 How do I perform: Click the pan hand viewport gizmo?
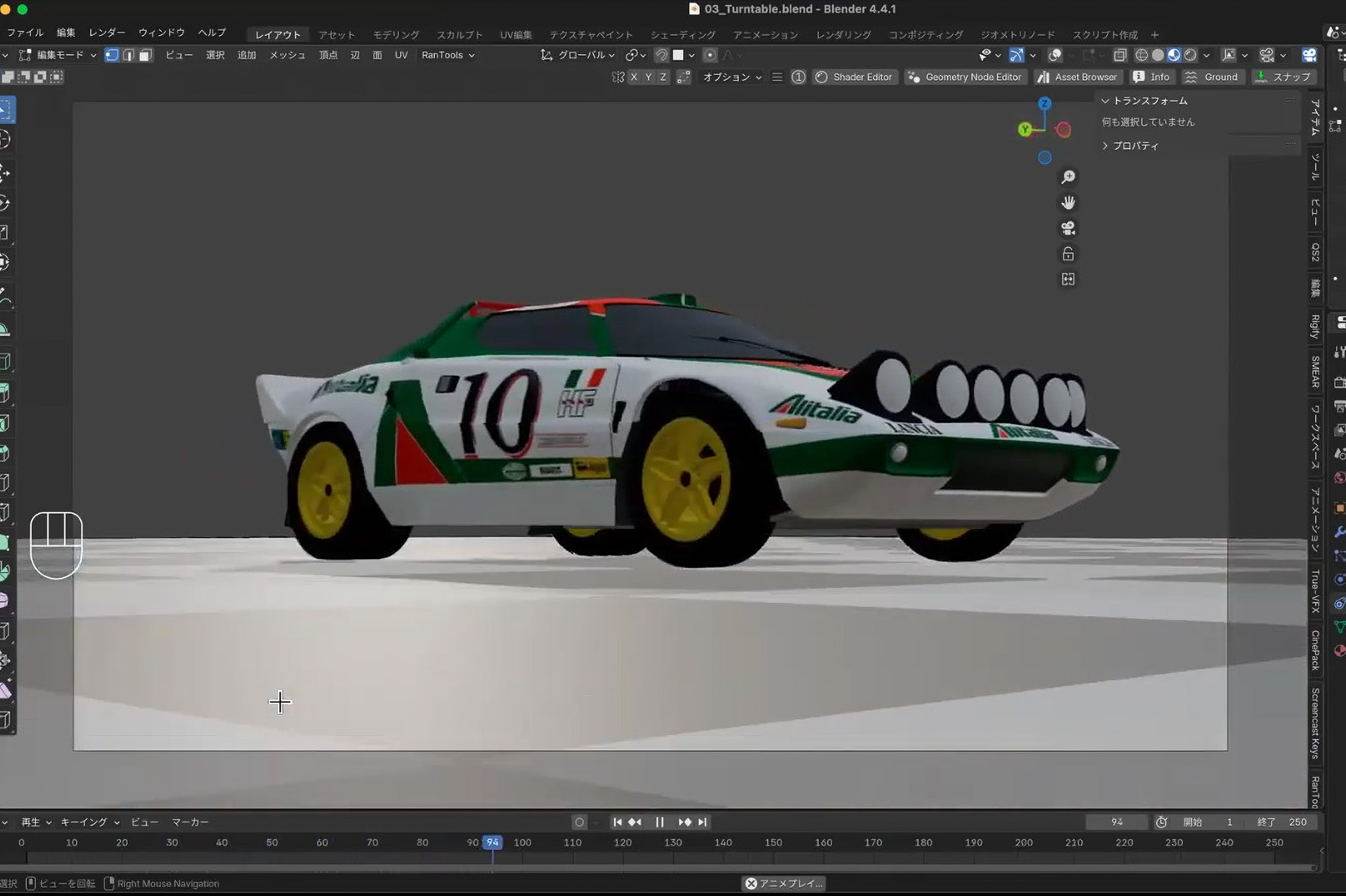[x=1068, y=202]
